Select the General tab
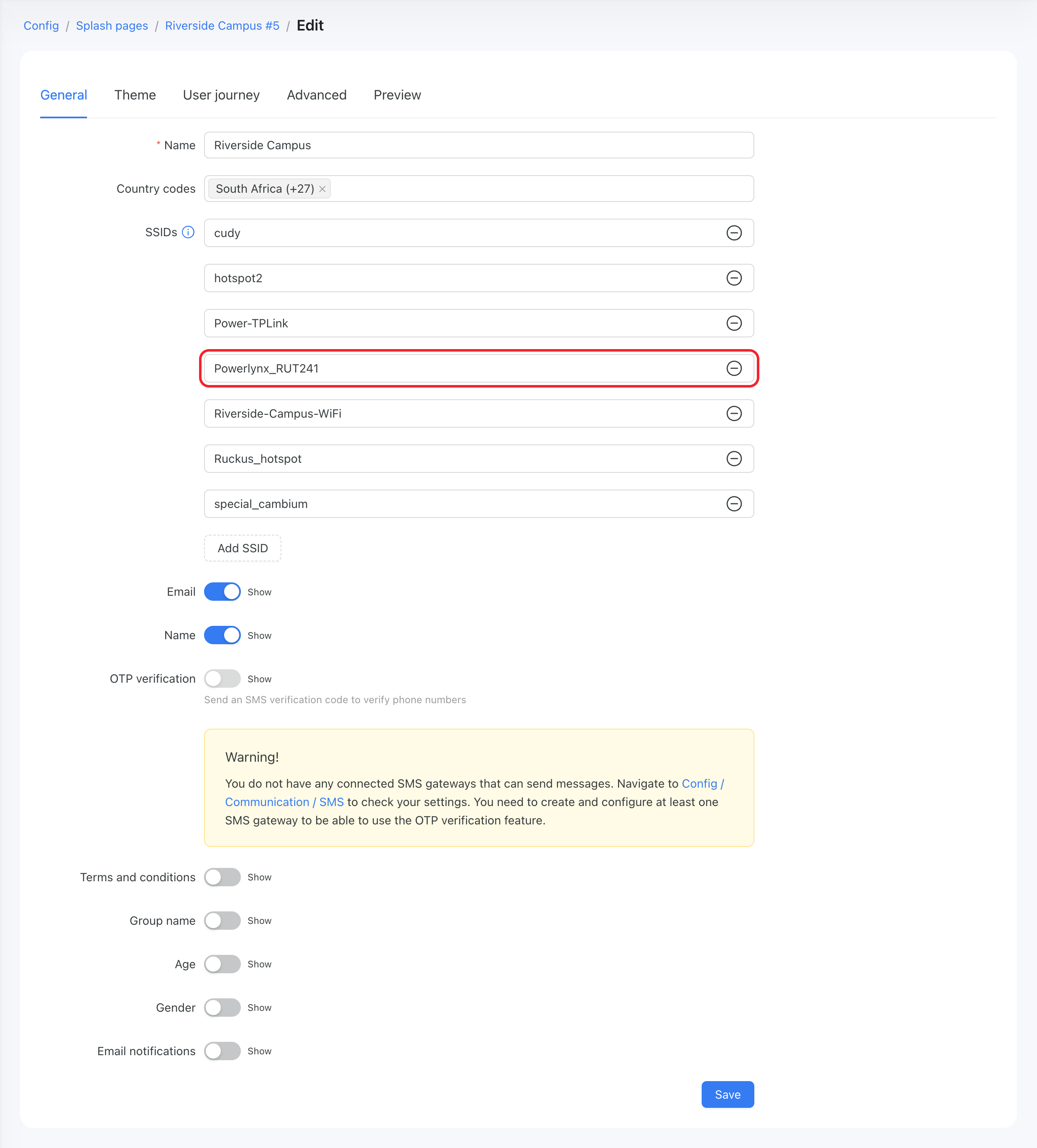The height and width of the screenshot is (1148, 1037). (x=64, y=95)
